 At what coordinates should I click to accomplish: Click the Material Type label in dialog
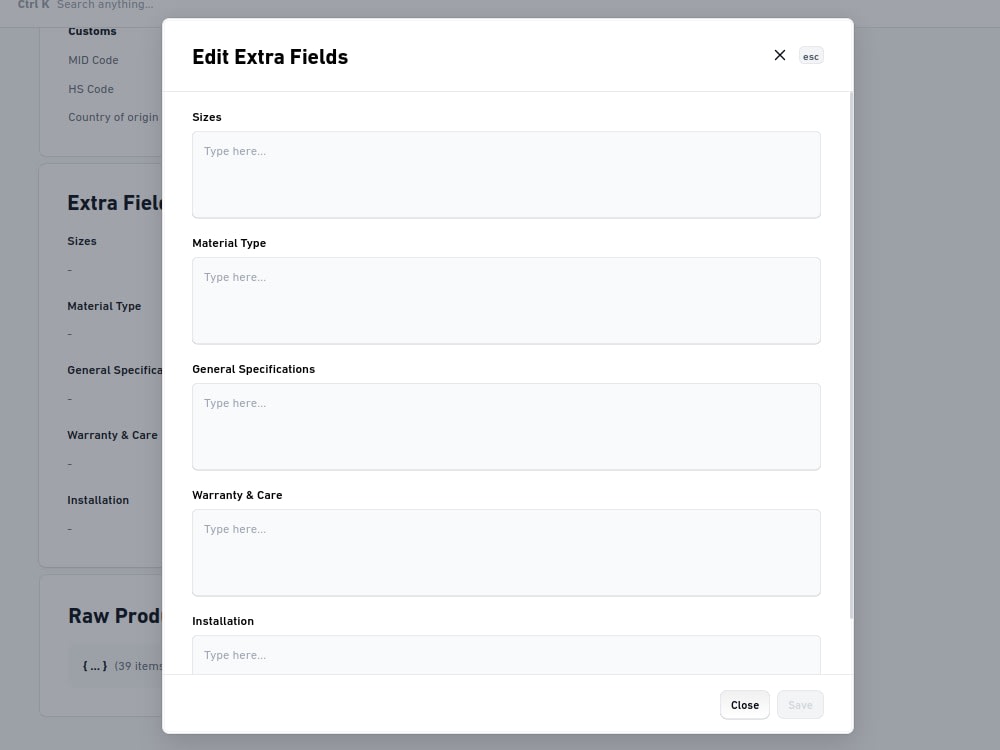click(229, 243)
